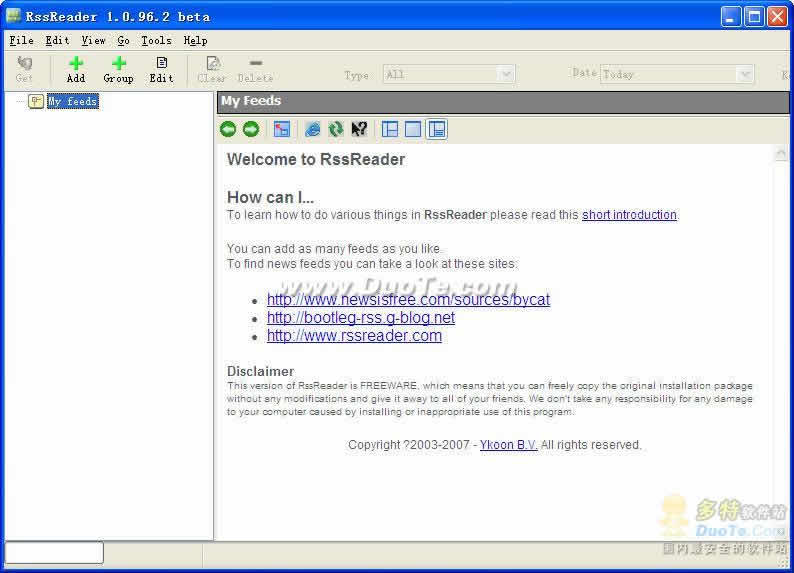This screenshot has width=794, height=573.
Task: Click the How can I... heading
Action: coord(270,197)
